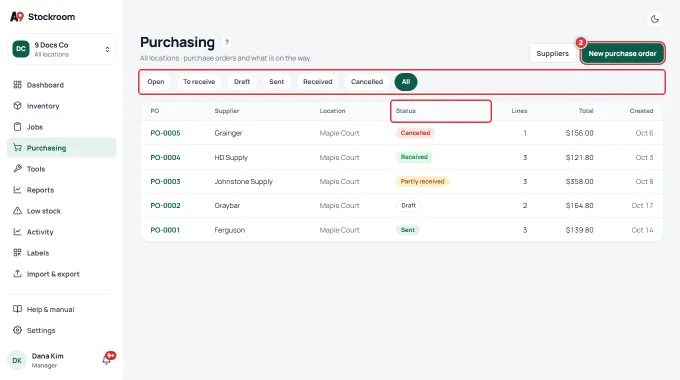Click the Total column header
The width and height of the screenshot is (680, 380).
click(x=586, y=111)
